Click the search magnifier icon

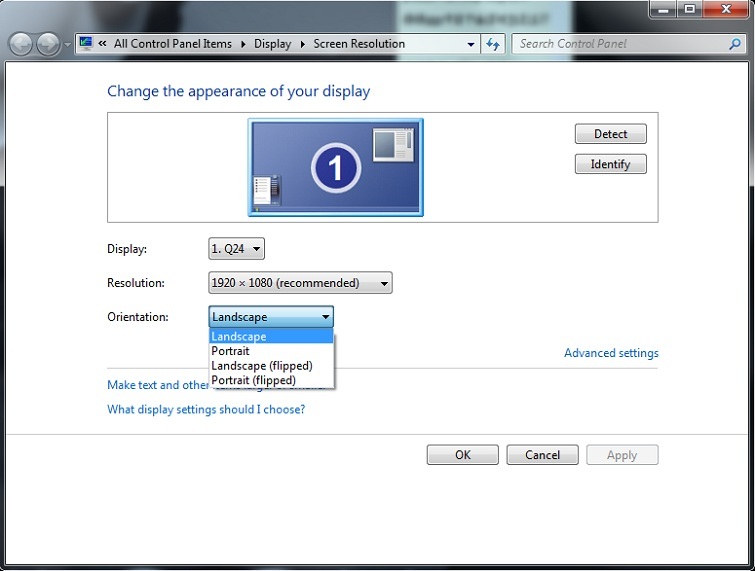(736, 44)
